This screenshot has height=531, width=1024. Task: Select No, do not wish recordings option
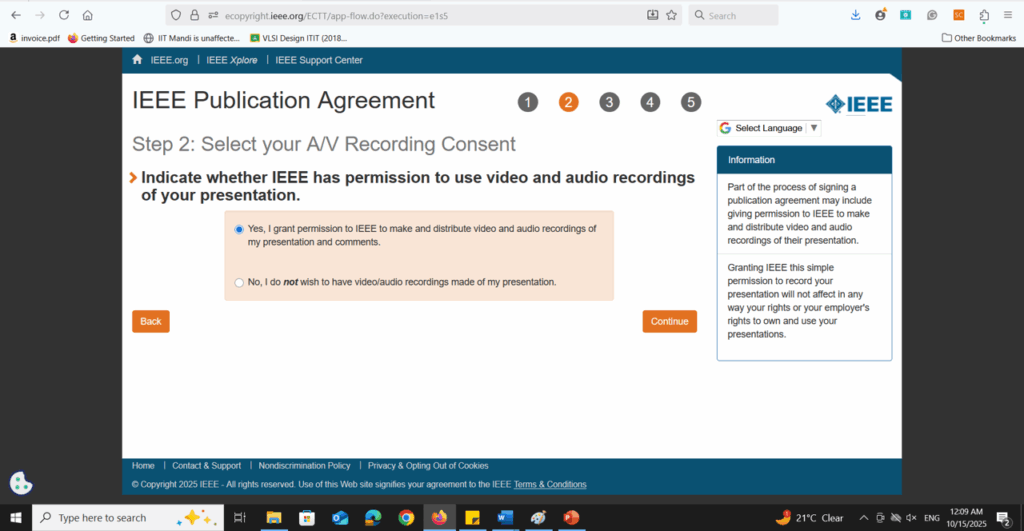(x=239, y=282)
